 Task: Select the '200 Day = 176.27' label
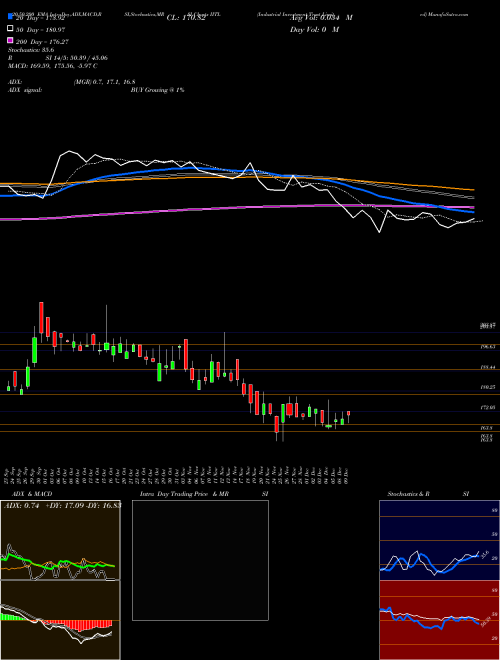pyautogui.click(x=43, y=41)
